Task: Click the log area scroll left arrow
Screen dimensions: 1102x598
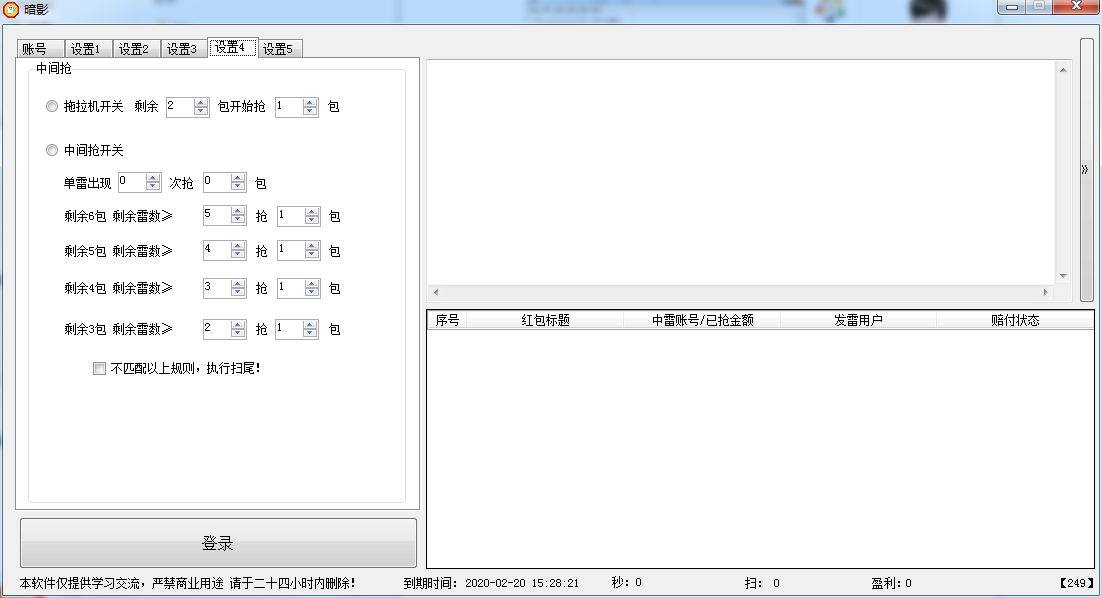Action: coord(436,292)
